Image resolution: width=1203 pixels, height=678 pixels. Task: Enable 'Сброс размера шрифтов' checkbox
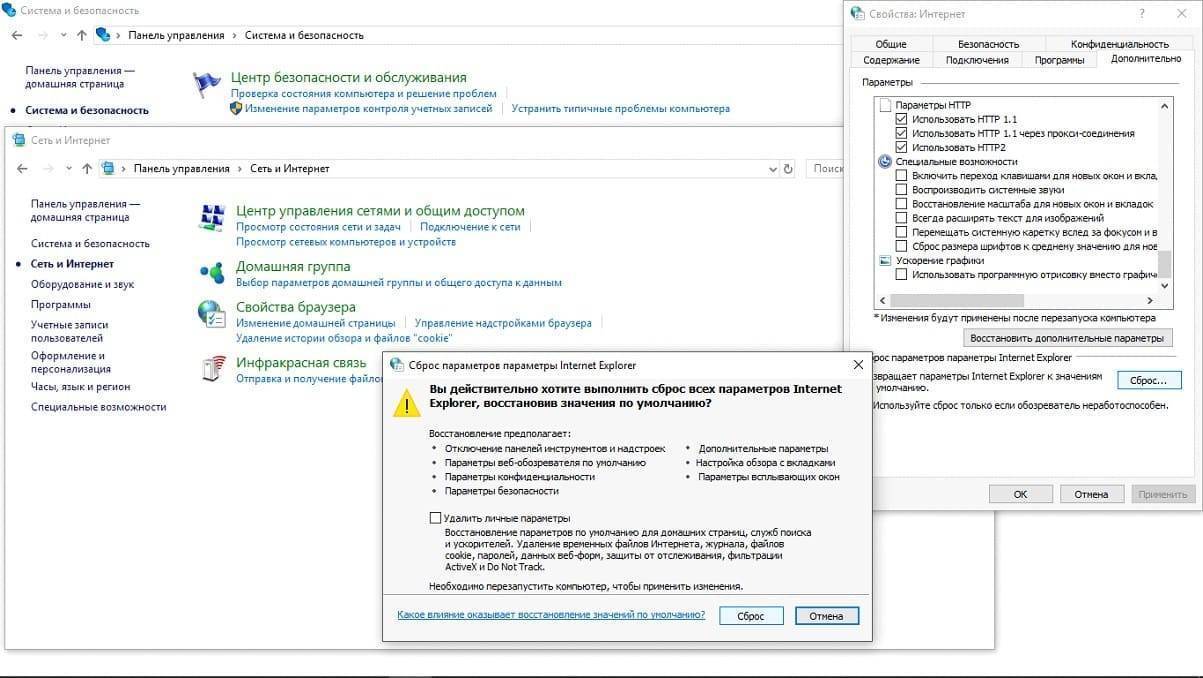pos(901,246)
